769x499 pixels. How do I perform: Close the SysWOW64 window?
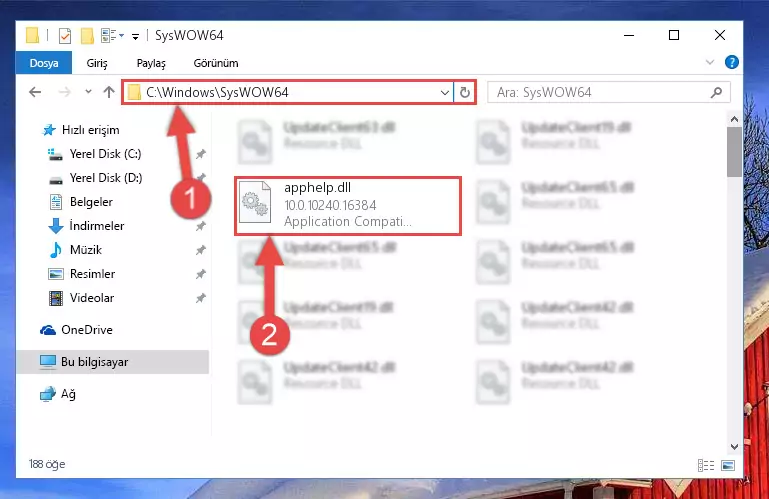(x=719, y=35)
